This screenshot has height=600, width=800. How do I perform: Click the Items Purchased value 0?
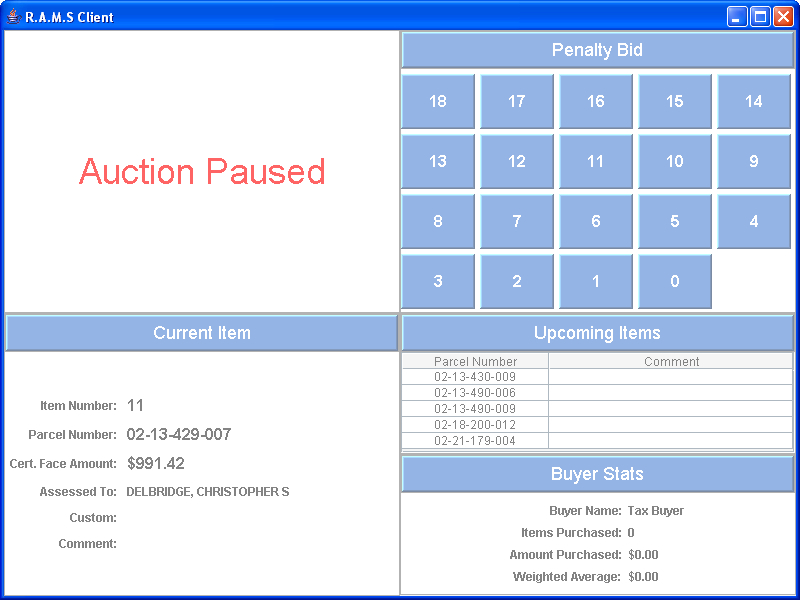pos(631,533)
